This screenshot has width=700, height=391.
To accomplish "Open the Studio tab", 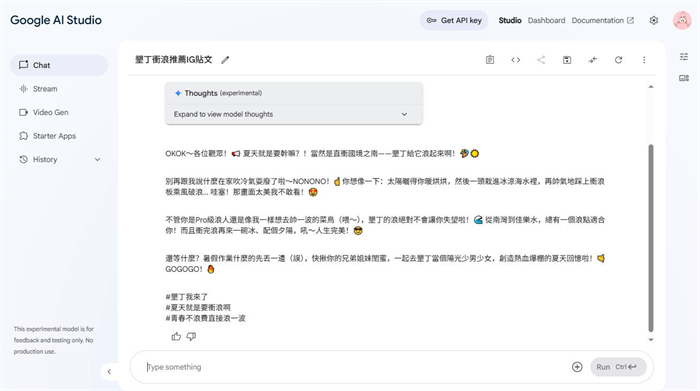I will click(510, 21).
